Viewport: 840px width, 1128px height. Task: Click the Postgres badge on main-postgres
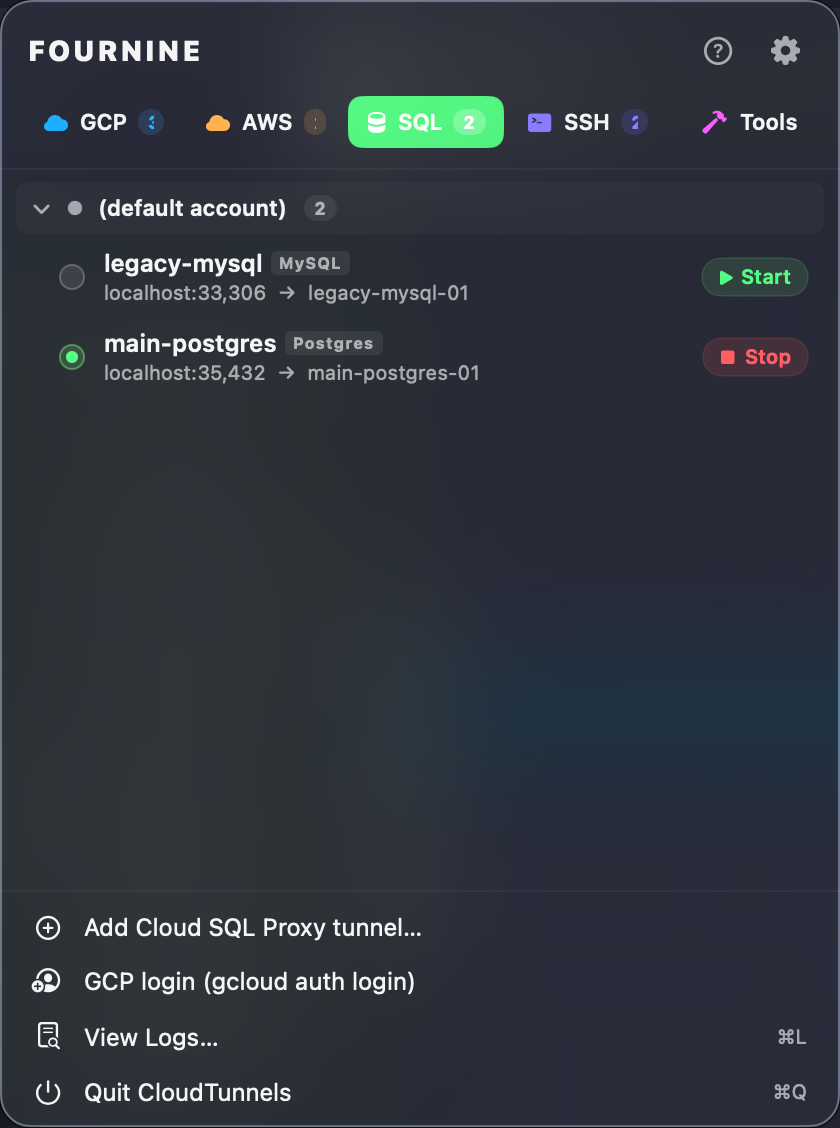pos(333,344)
